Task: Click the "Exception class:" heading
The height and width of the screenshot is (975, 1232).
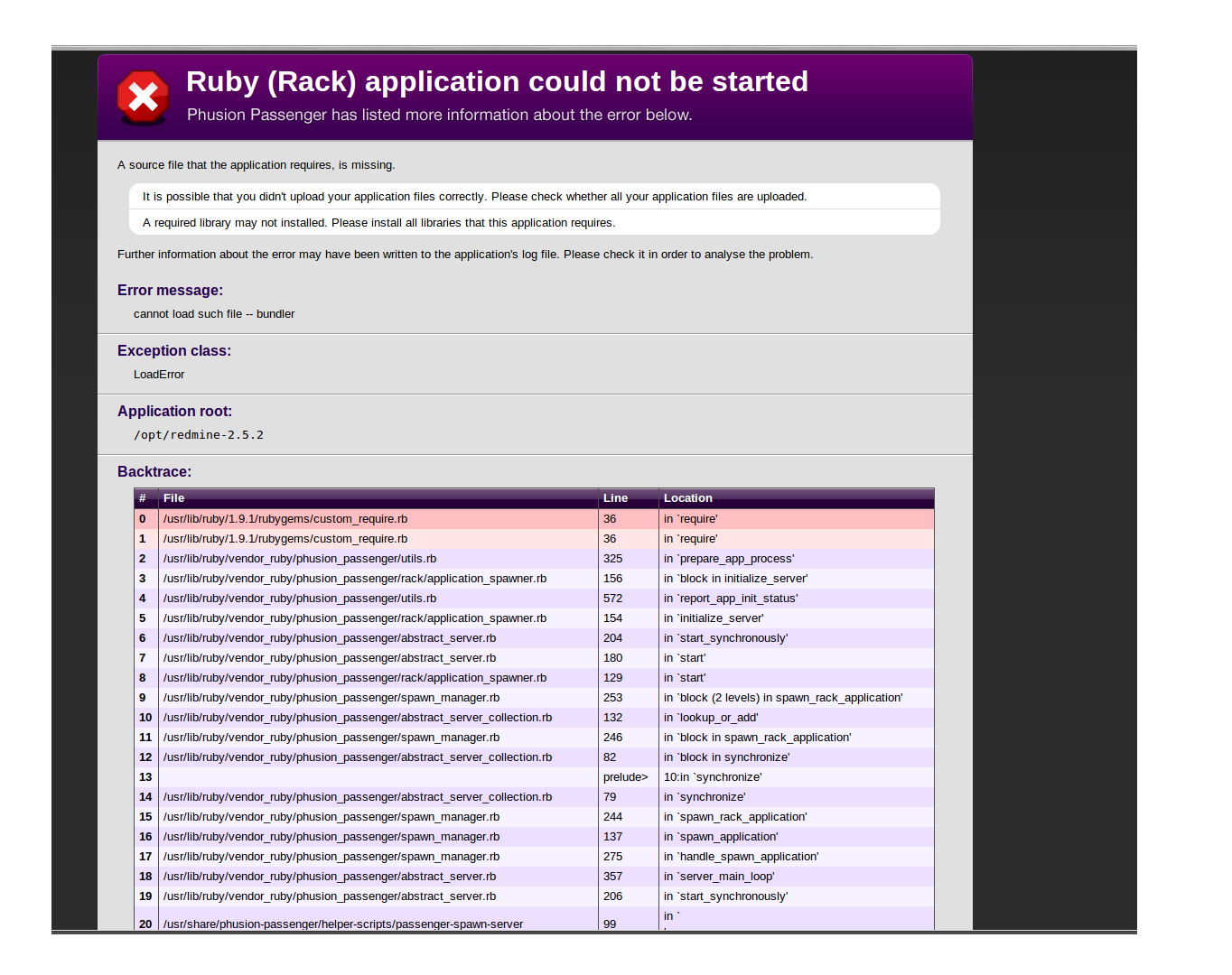Action: [174, 351]
